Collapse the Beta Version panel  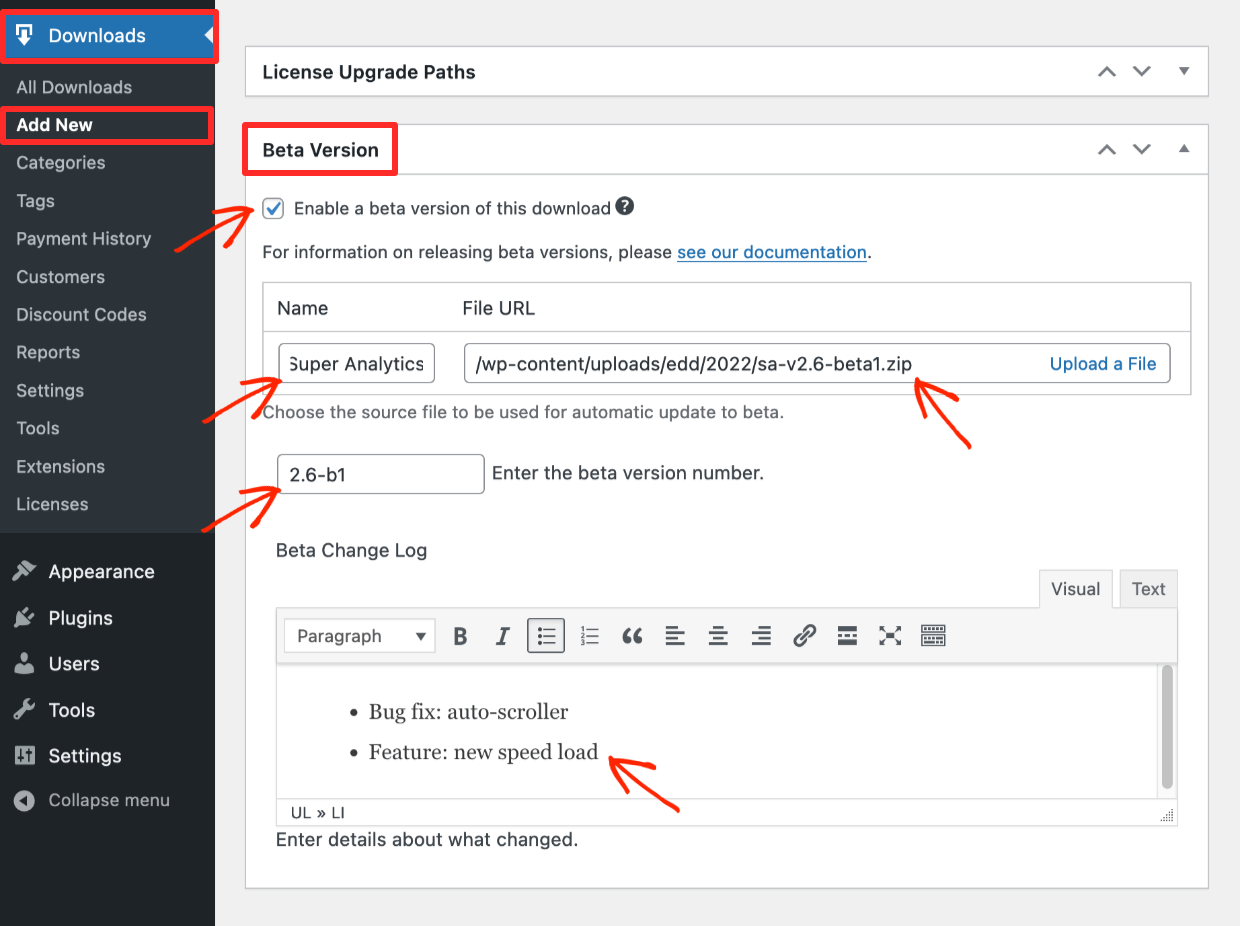coord(1184,149)
